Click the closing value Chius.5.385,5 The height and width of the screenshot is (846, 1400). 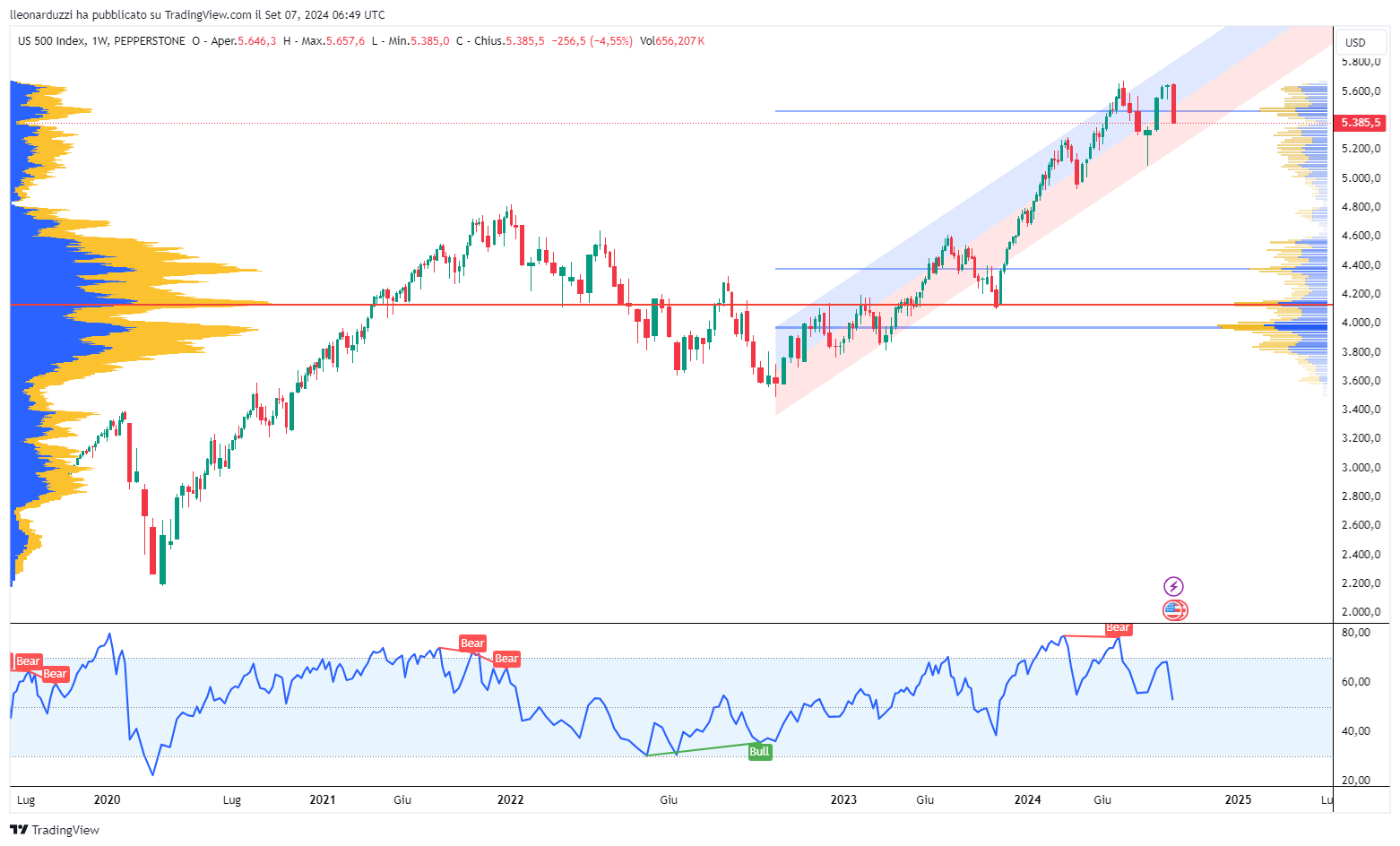[508, 41]
